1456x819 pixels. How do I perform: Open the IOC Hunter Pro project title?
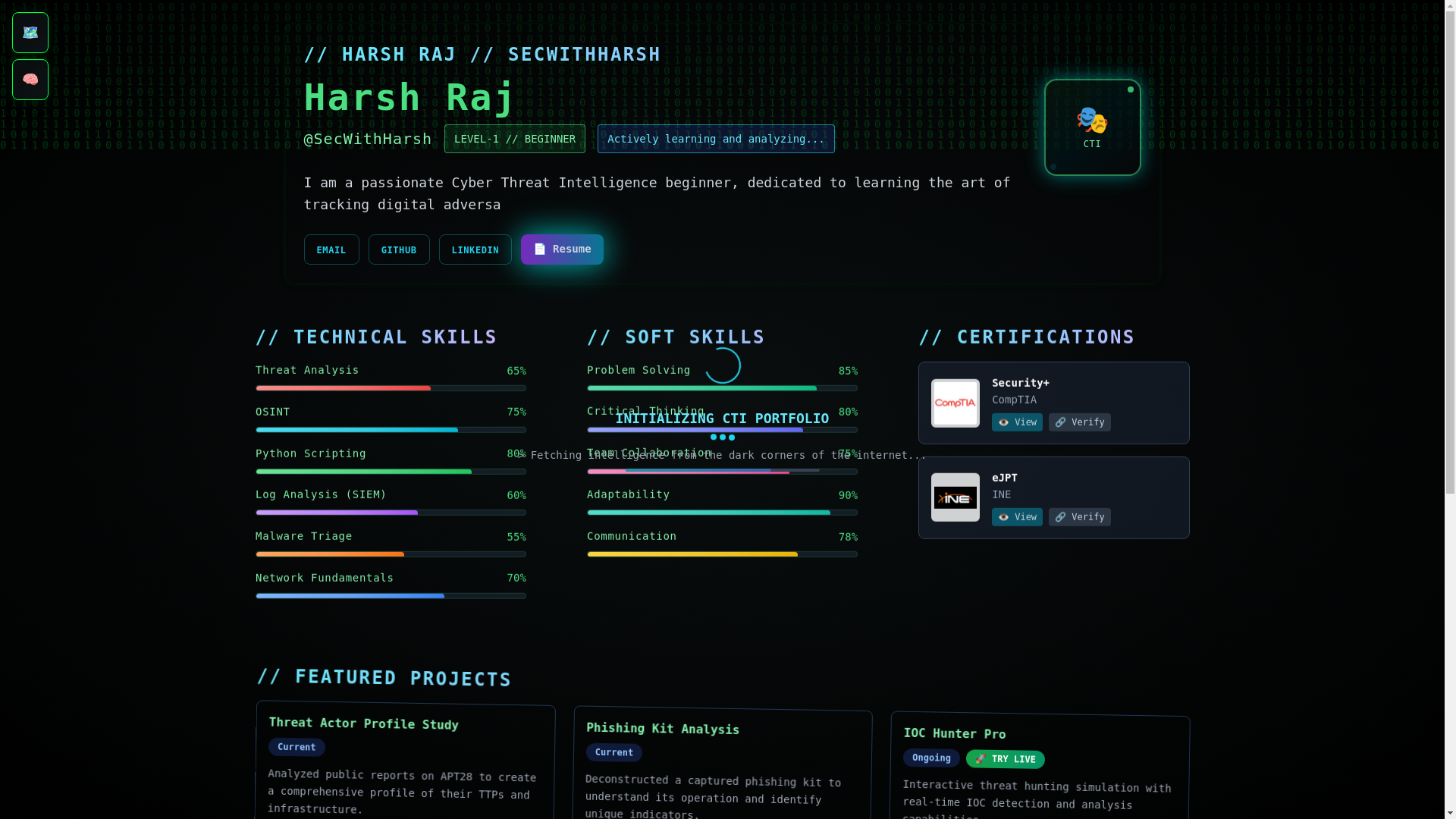click(x=955, y=733)
